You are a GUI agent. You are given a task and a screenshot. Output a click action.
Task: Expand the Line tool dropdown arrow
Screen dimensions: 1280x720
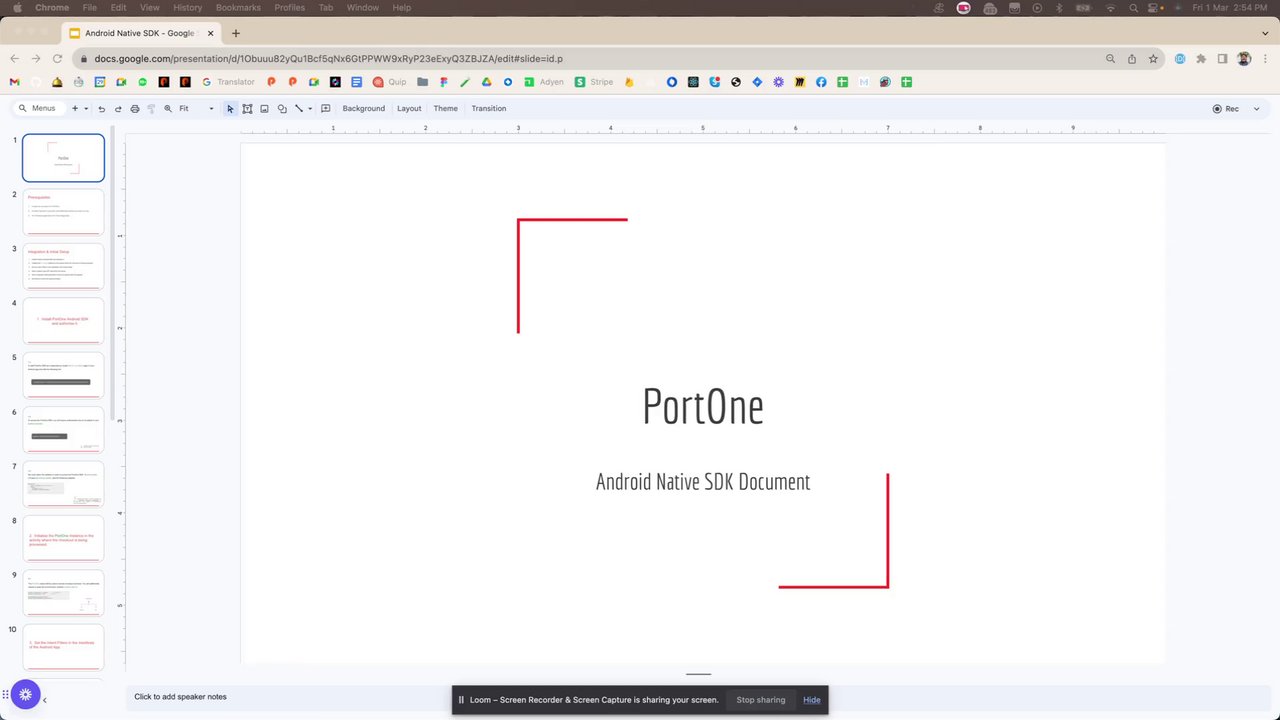point(310,108)
